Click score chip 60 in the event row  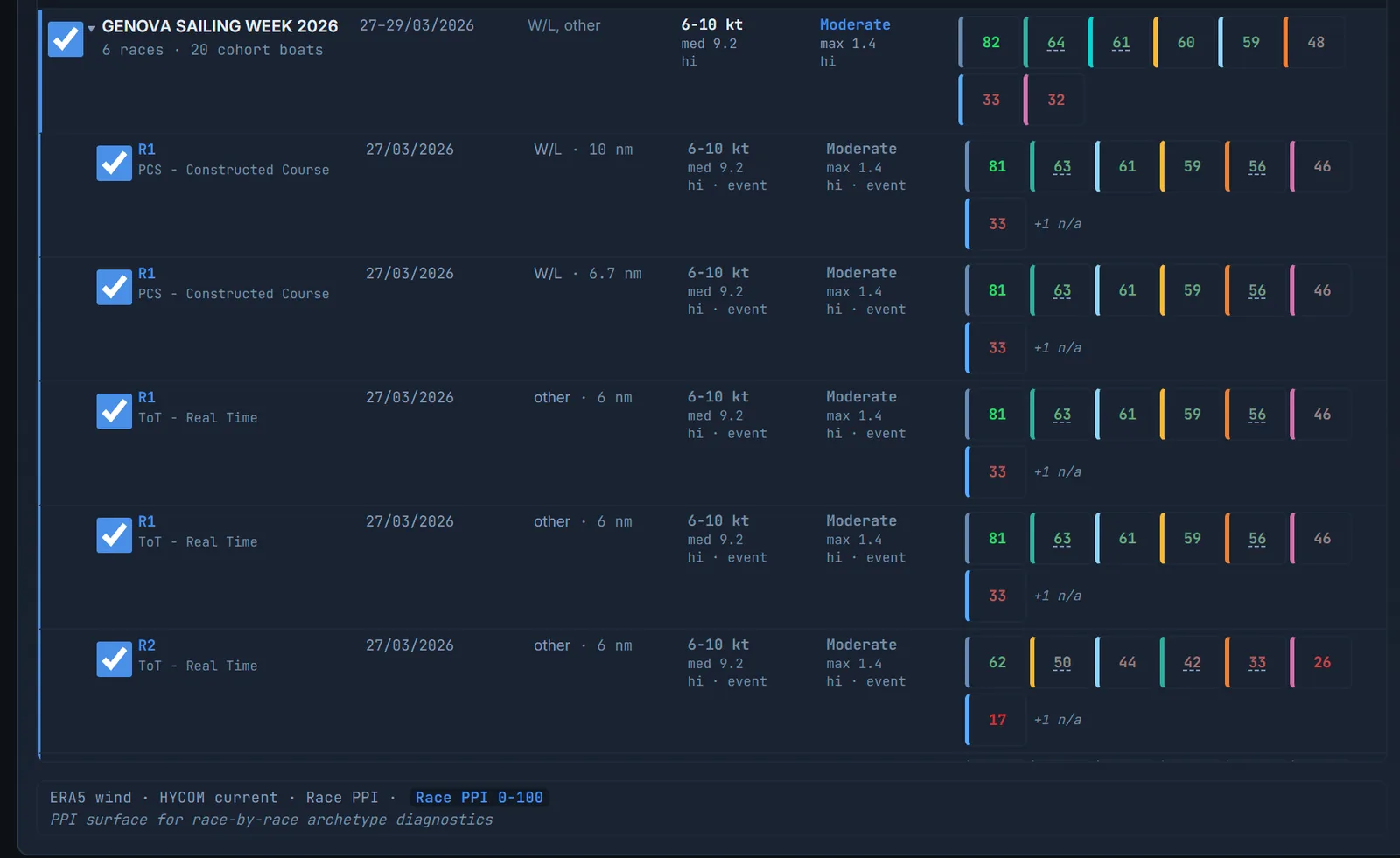1185,42
